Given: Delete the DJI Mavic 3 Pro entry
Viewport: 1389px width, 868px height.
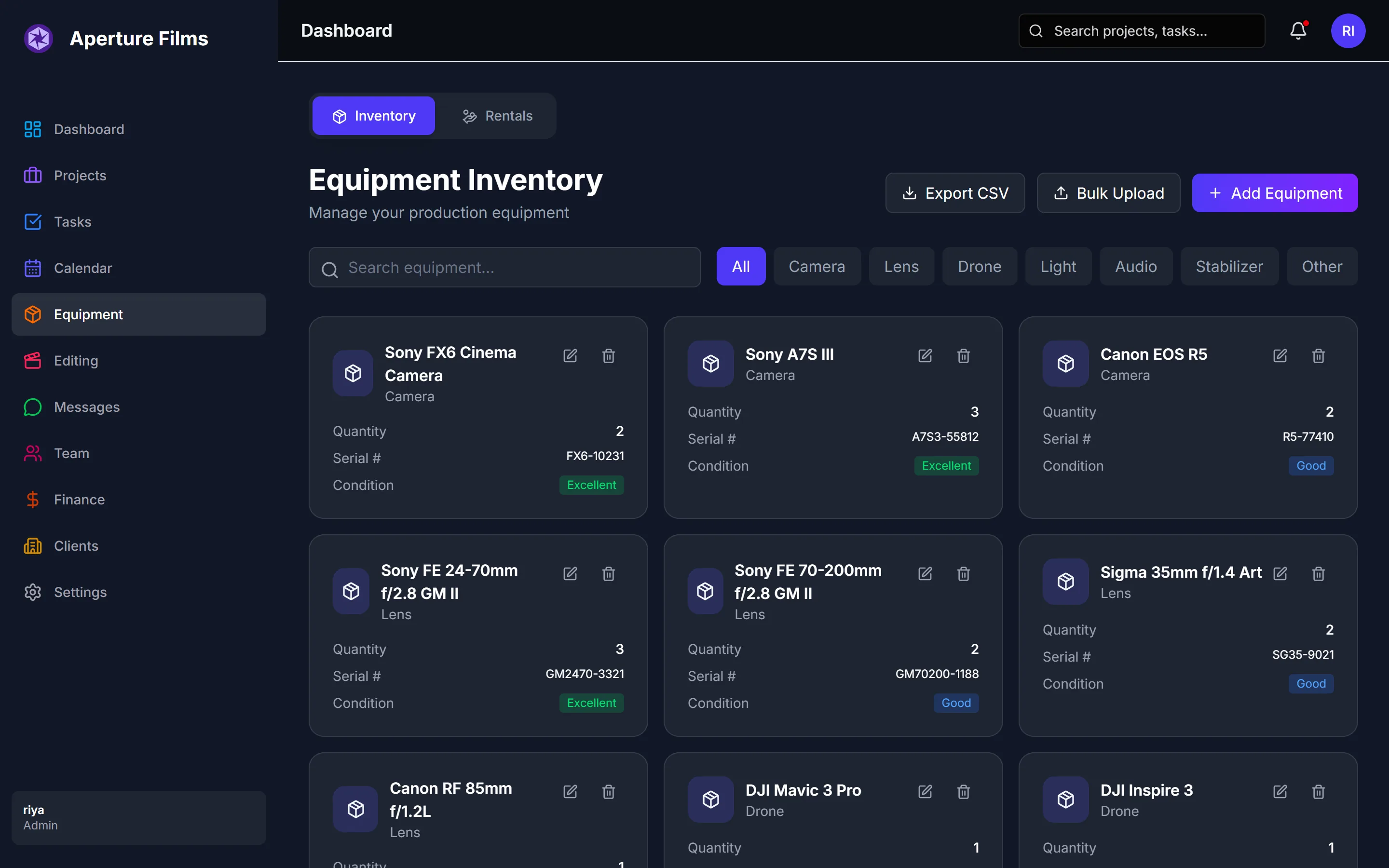Looking at the screenshot, I should [x=964, y=792].
